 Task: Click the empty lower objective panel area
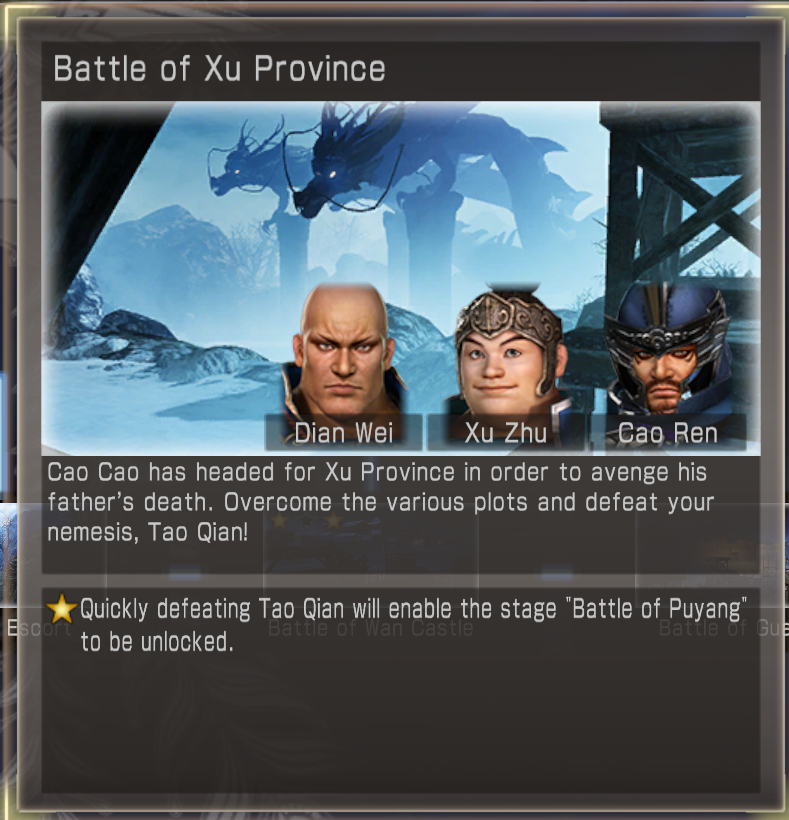click(401, 727)
